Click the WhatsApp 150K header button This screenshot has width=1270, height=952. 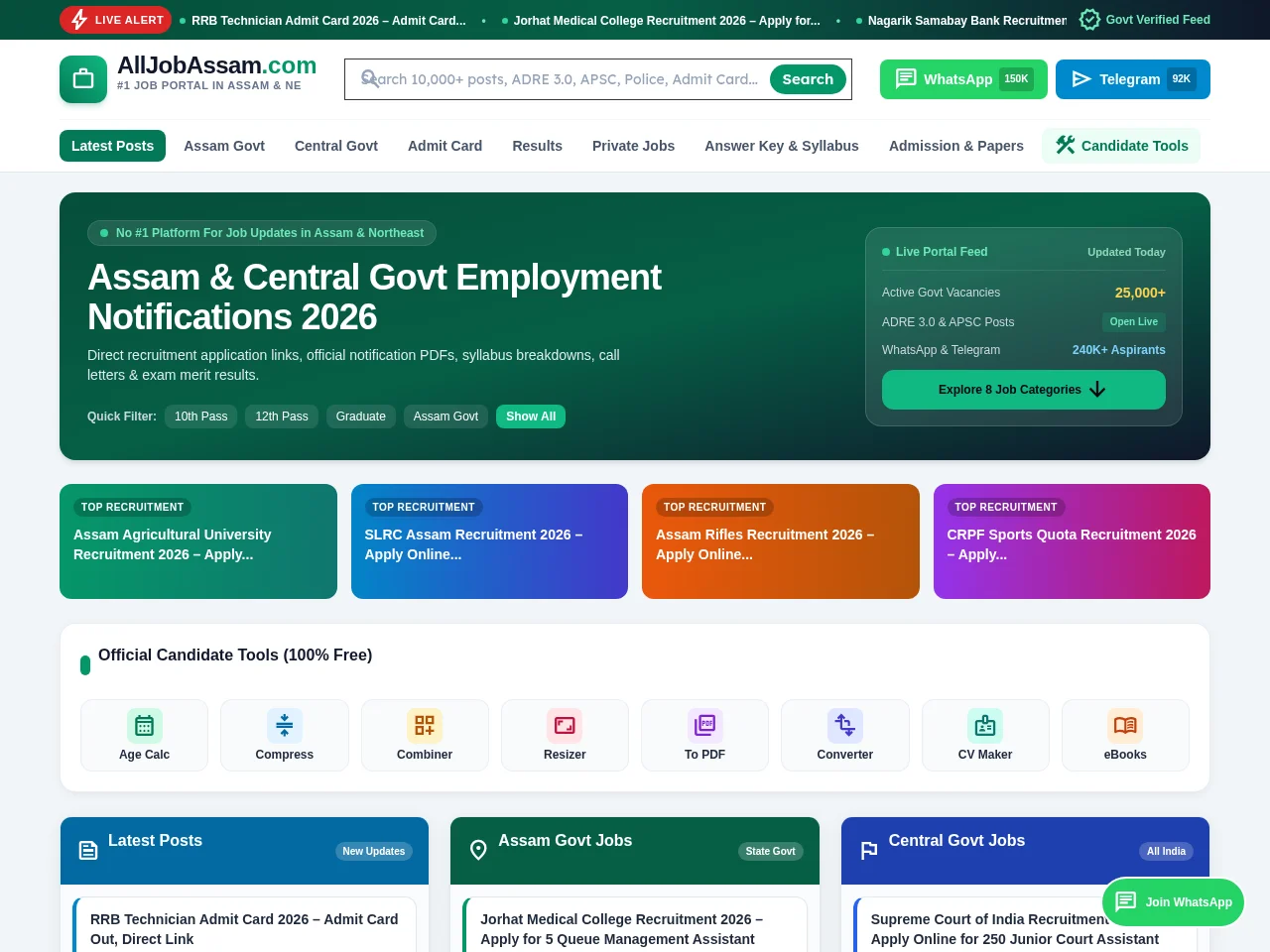[963, 79]
